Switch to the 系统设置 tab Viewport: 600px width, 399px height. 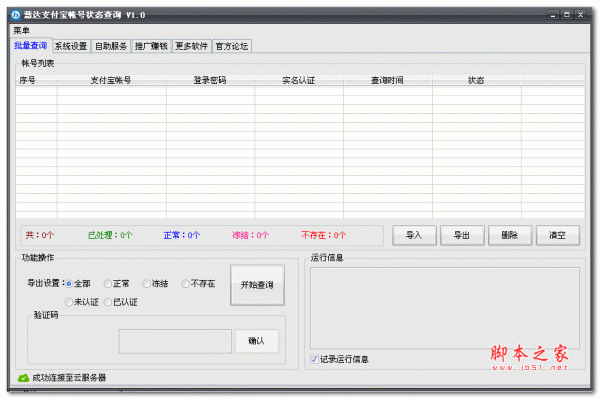[71, 46]
